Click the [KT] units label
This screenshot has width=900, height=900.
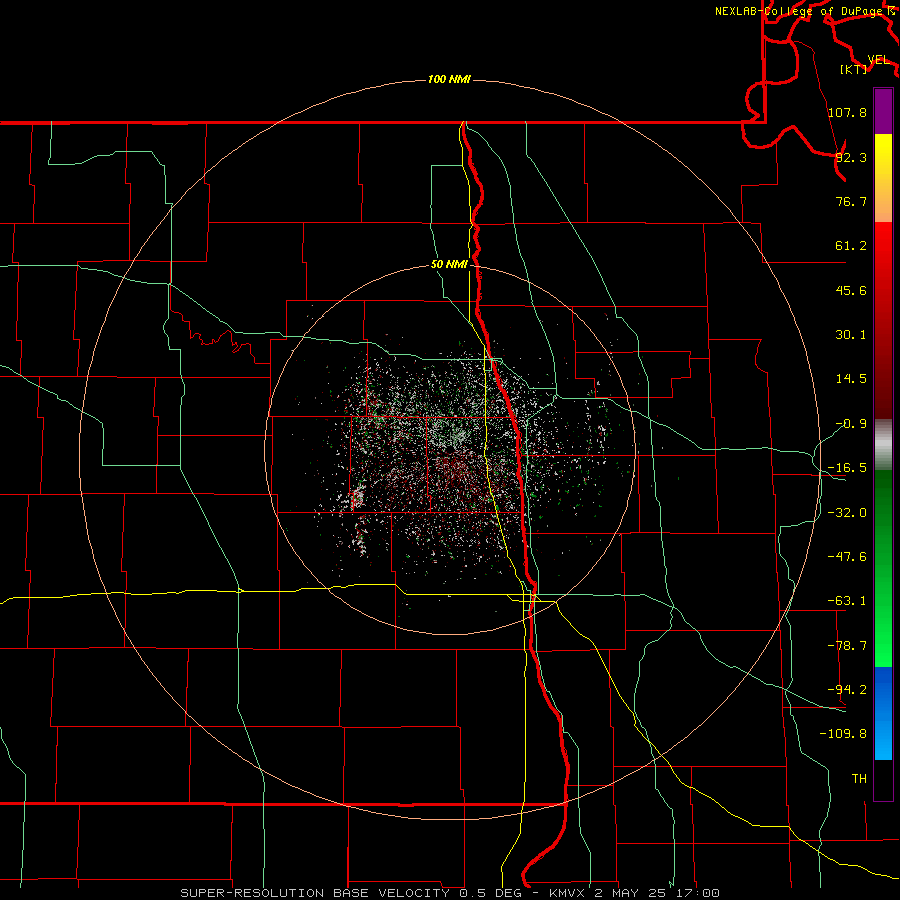pyautogui.click(x=854, y=69)
